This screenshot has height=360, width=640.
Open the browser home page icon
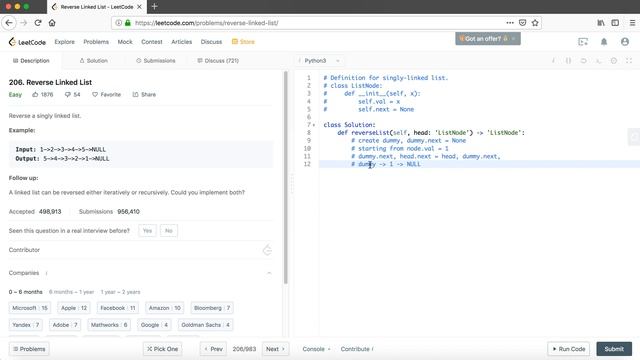coord(52,23)
